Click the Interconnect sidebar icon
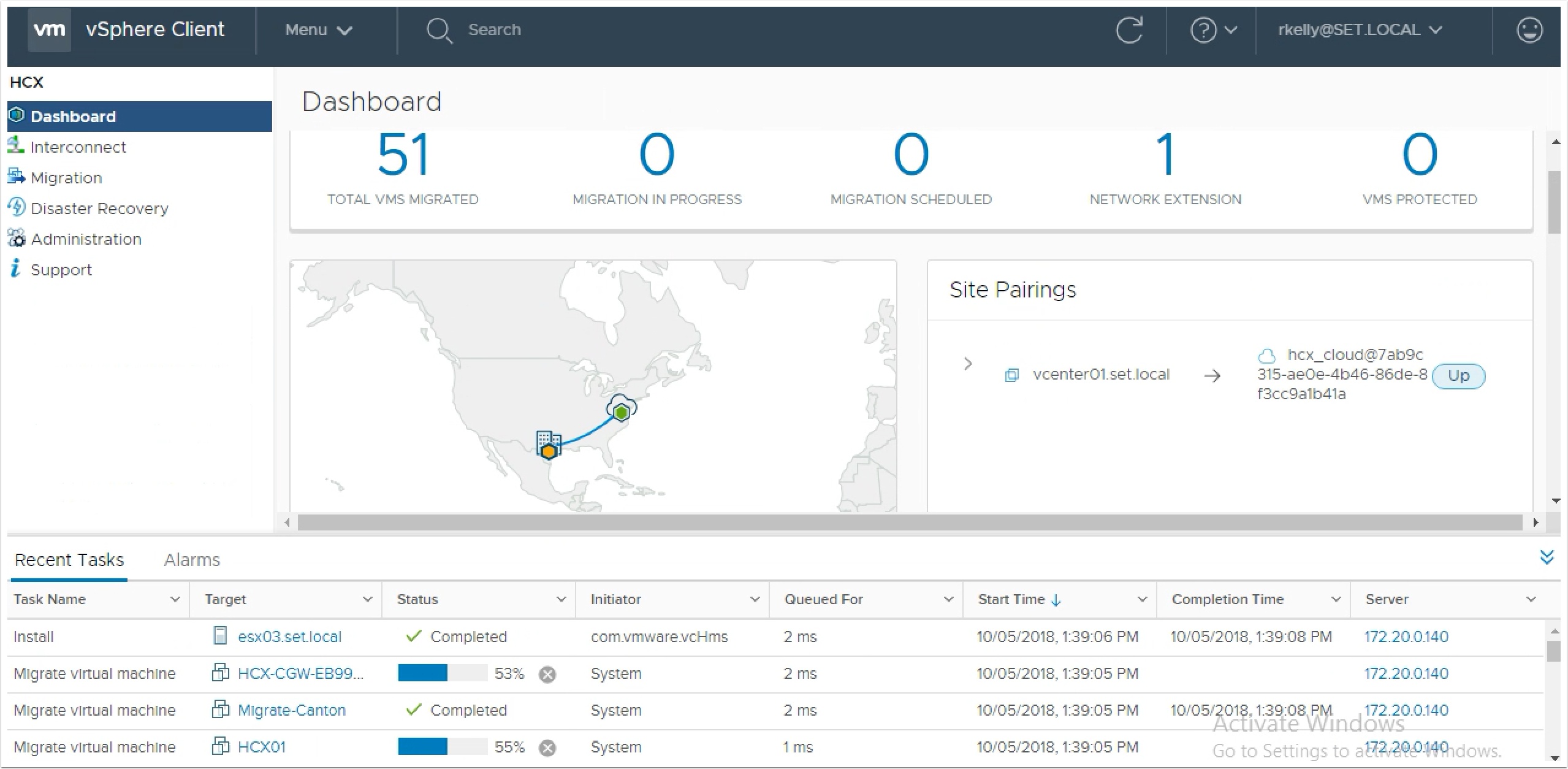 16,146
